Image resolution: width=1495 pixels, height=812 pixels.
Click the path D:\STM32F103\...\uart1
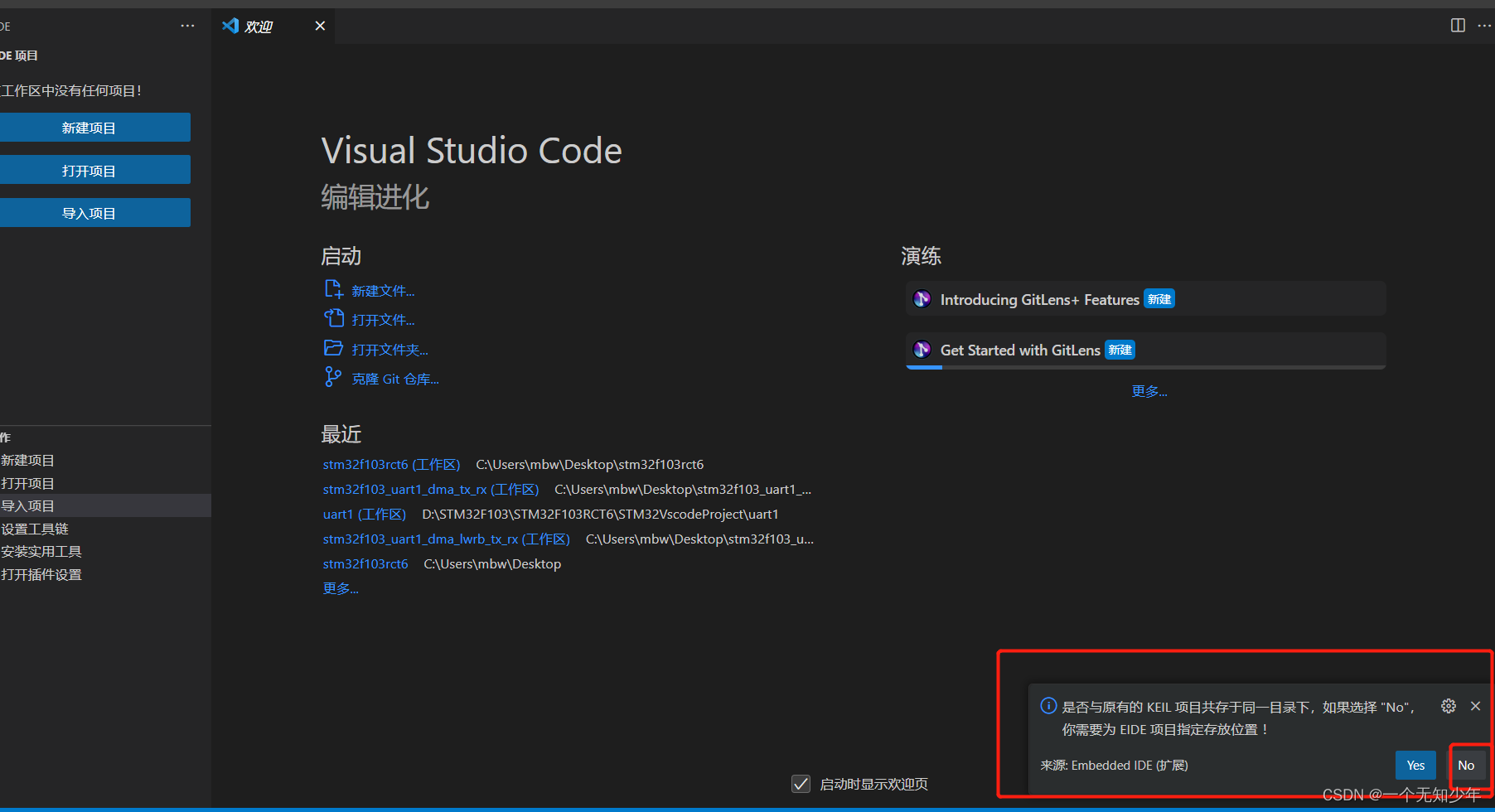[x=600, y=514]
